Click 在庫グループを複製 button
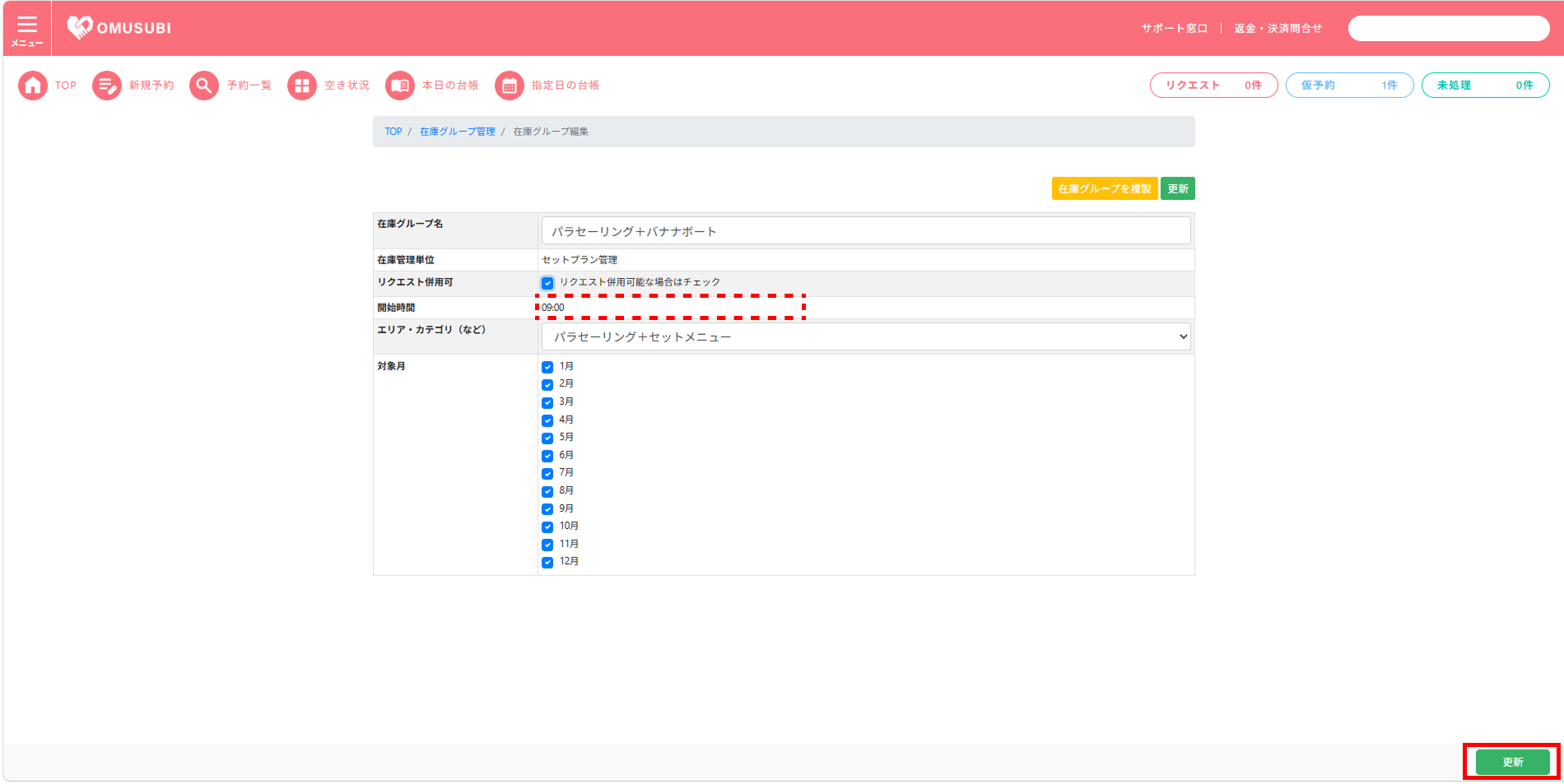This screenshot has height=784, width=1564. point(1105,188)
